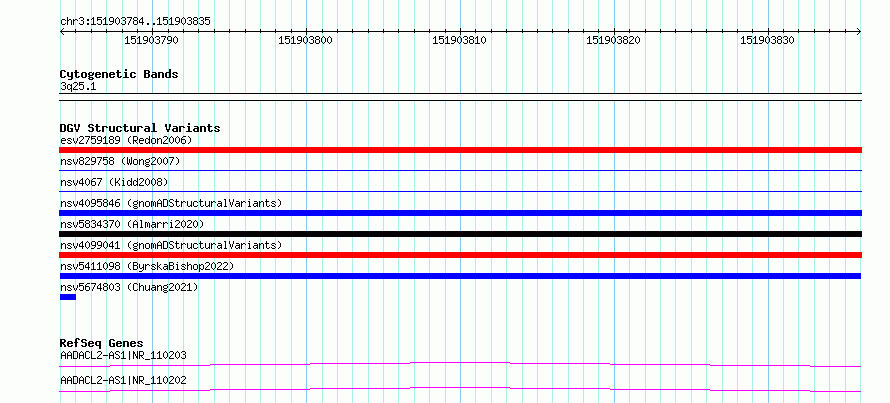Viewport: 890px width, 403px height.
Task: Click the black bar of nsv5834370
Action: coord(460,234)
